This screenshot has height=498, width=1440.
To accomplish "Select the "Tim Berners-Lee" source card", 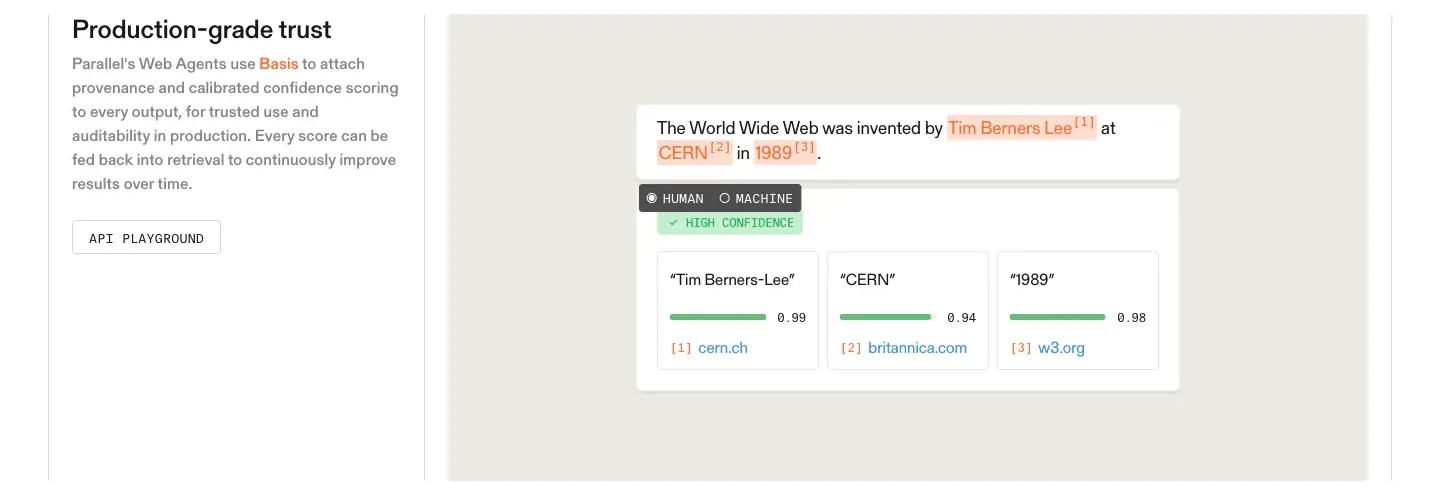I will tap(738, 310).
